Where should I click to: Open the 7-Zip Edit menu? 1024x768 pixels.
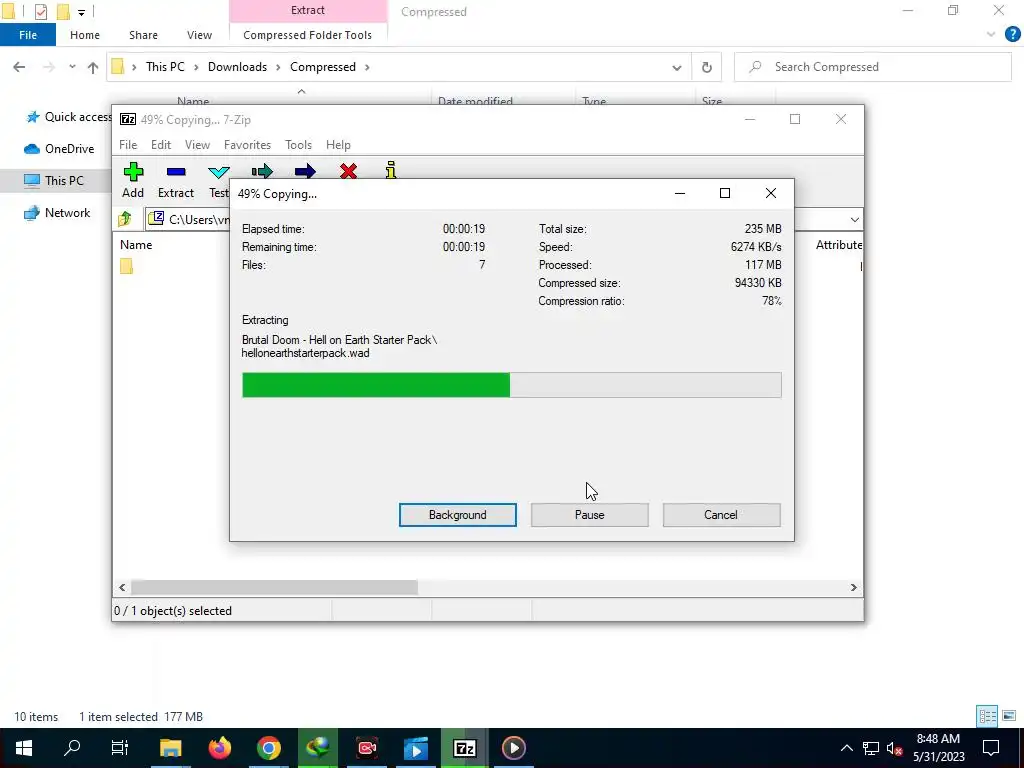tap(161, 145)
